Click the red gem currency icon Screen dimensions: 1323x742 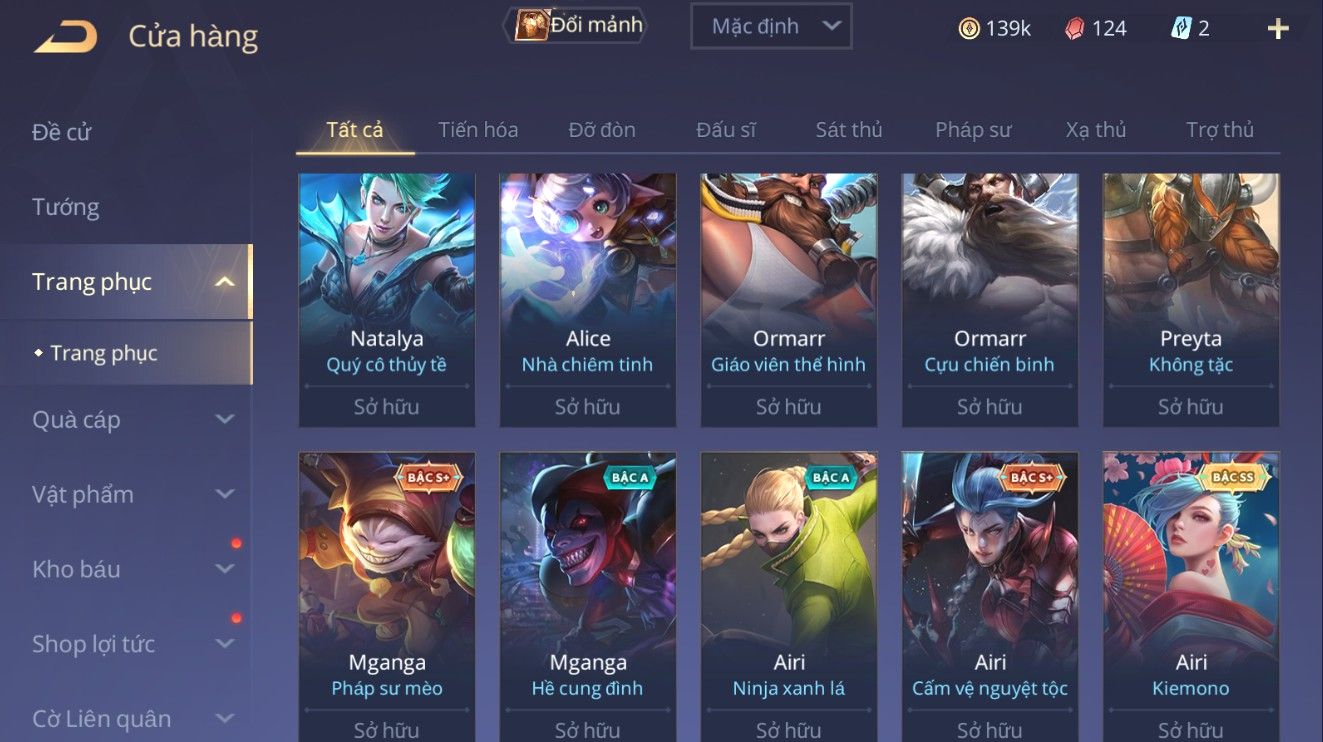(1074, 28)
